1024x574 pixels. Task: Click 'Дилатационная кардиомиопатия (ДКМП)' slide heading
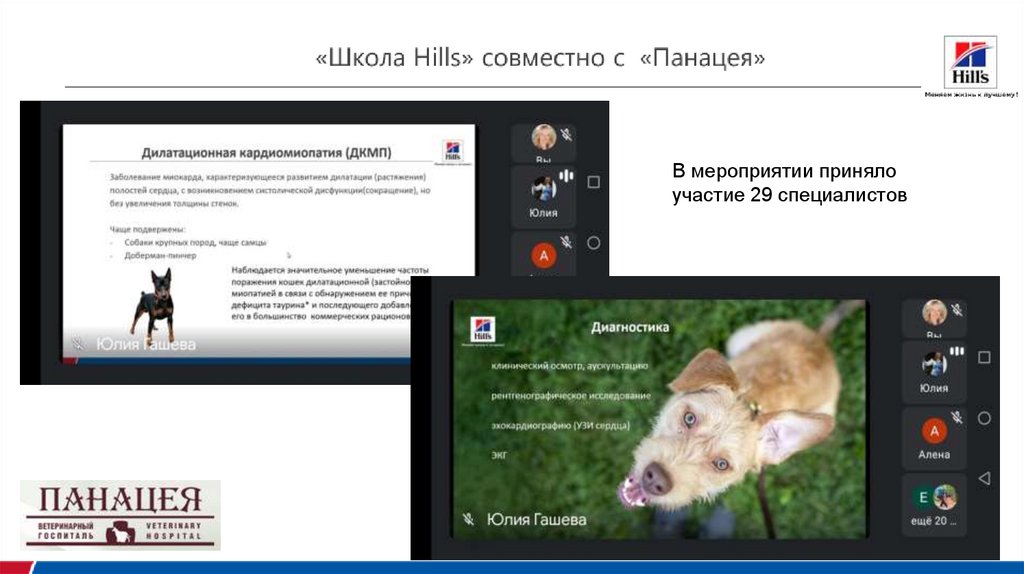(x=266, y=153)
